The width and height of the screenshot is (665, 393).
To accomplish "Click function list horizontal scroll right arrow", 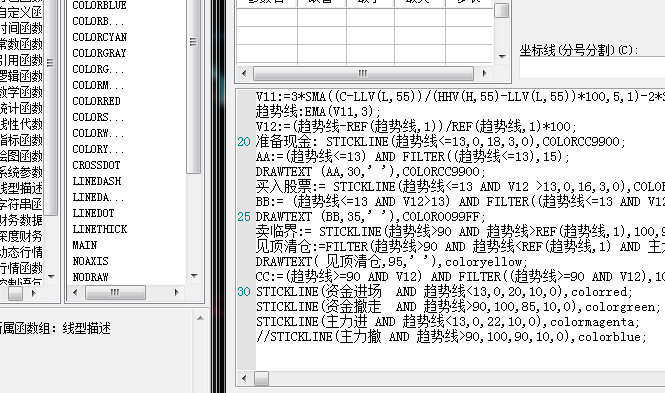I will 176,292.
